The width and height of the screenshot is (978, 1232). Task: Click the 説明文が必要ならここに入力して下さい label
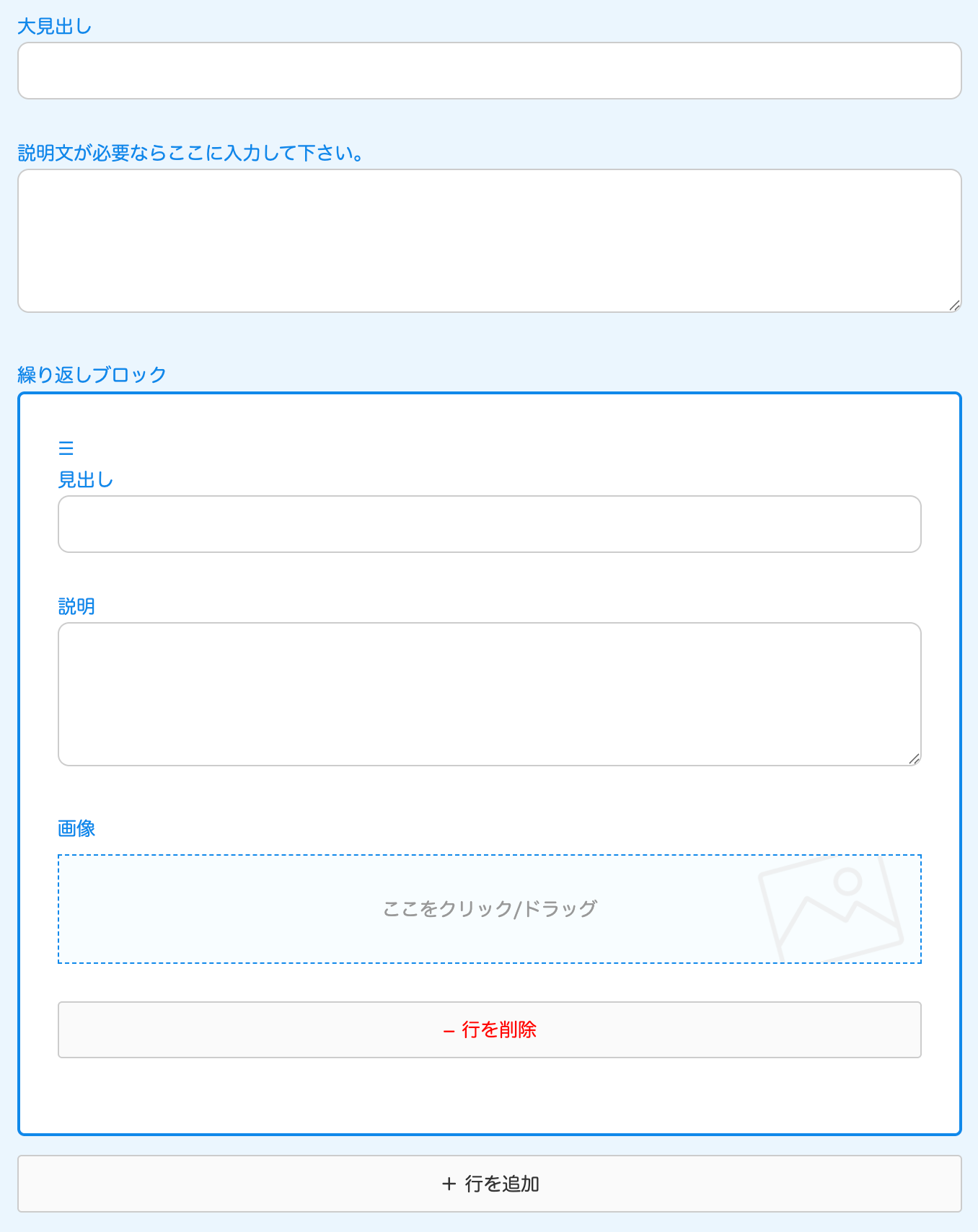[191, 153]
